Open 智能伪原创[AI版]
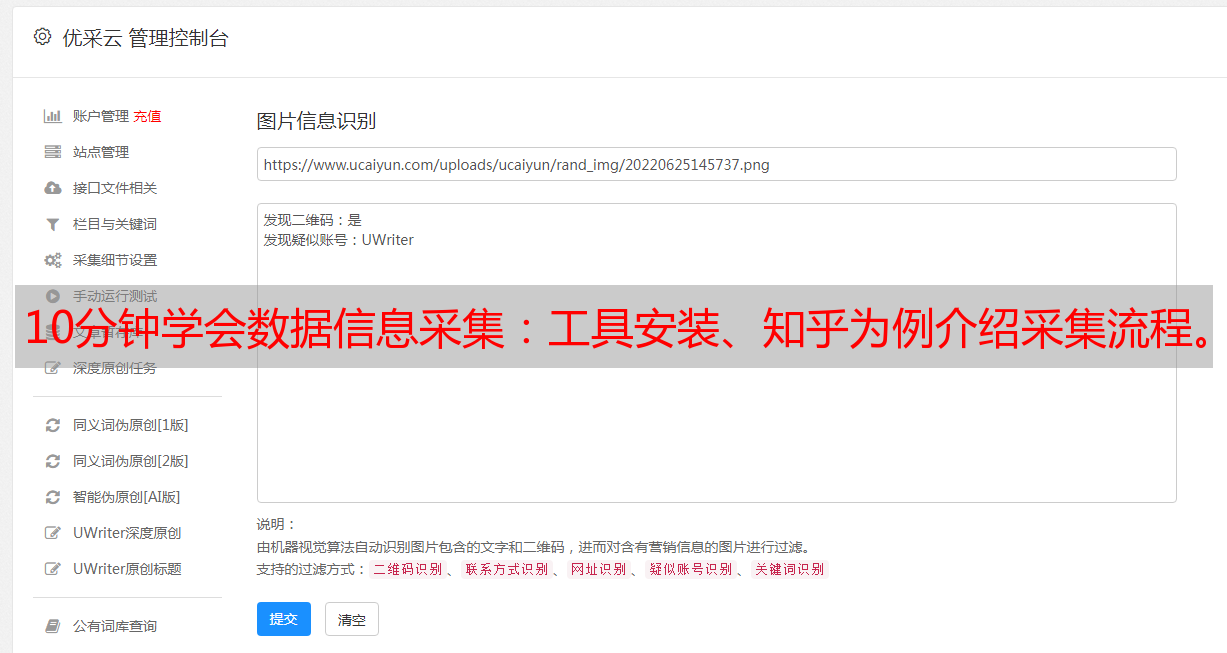Viewport: 1227px width, 653px height. [x=127, y=497]
